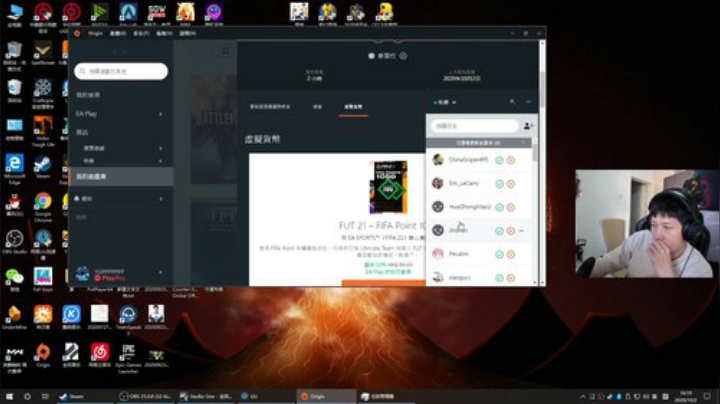Open the notification center in taskbar
The height and width of the screenshot is (404, 720).
click(707, 396)
